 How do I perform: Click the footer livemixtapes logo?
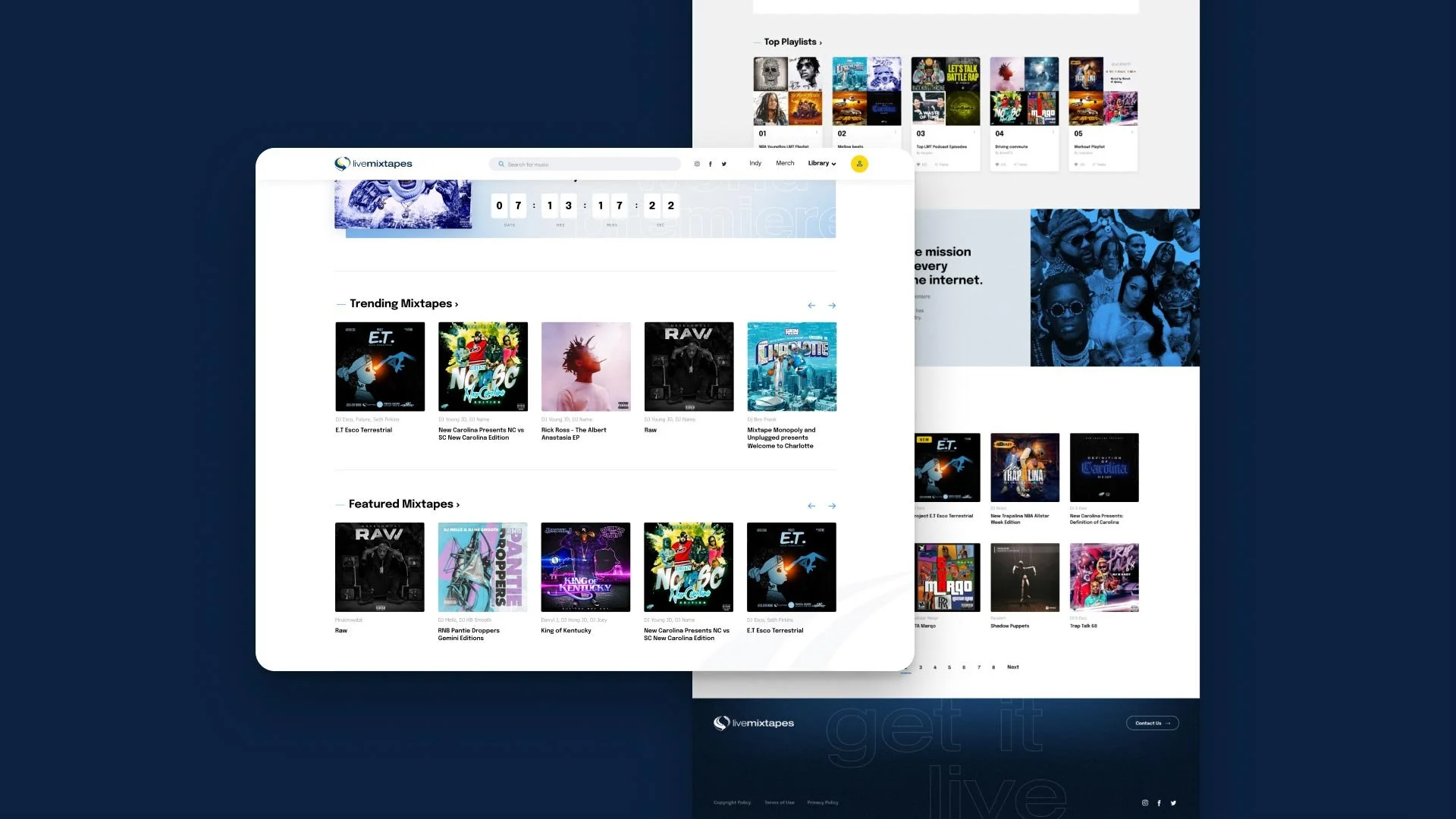(x=754, y=723)
